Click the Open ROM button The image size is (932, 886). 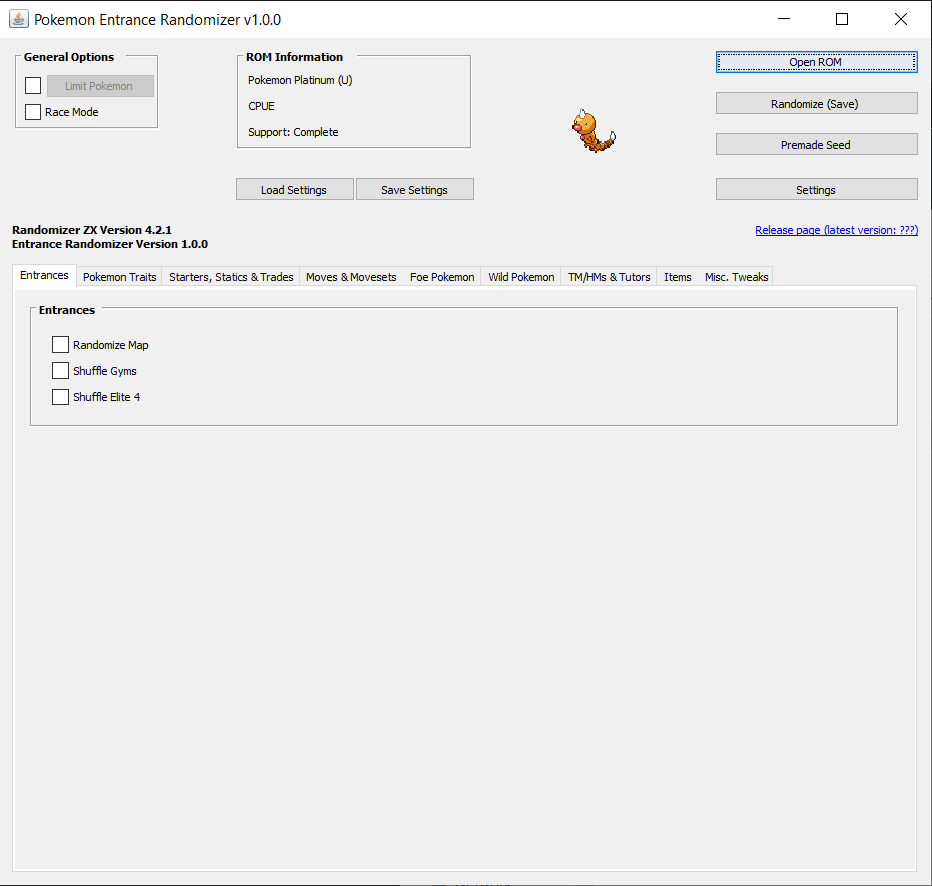816,62
